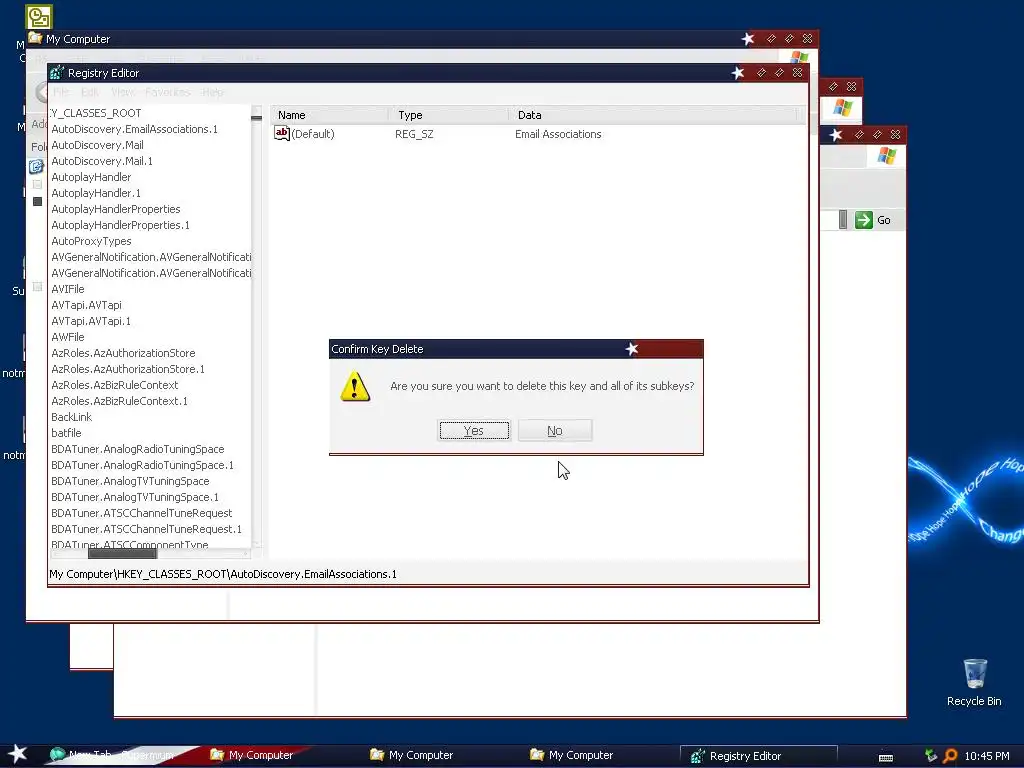The image size is (1024, 768).
Task: Click No in Confirm Key Delete dialog
Action: point(555,430)
